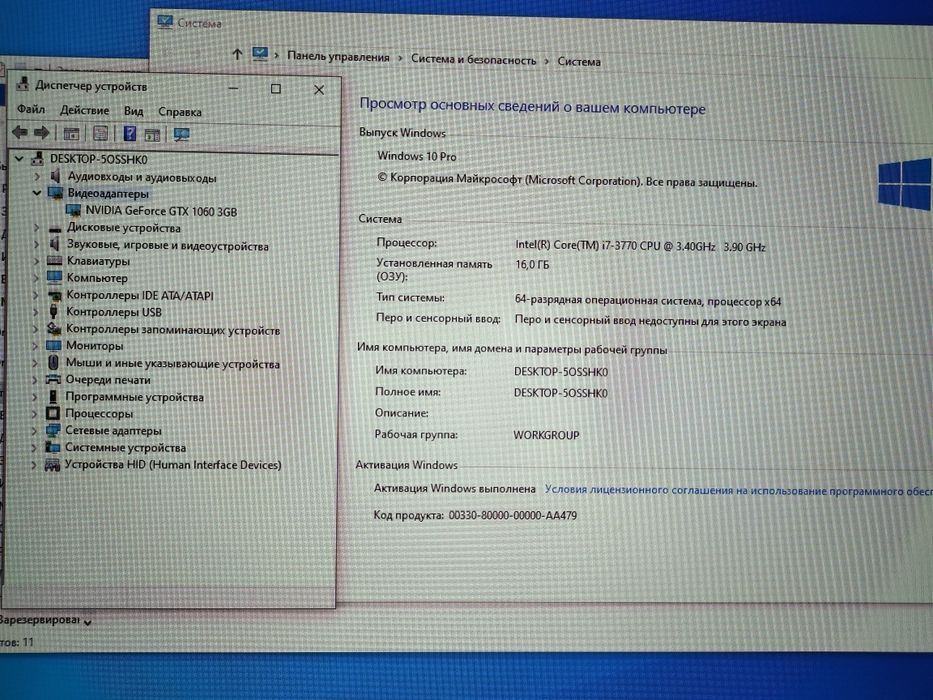933x700 pixels.
Task: Expand the Дисковые устройства category
Action: (36, 227)
